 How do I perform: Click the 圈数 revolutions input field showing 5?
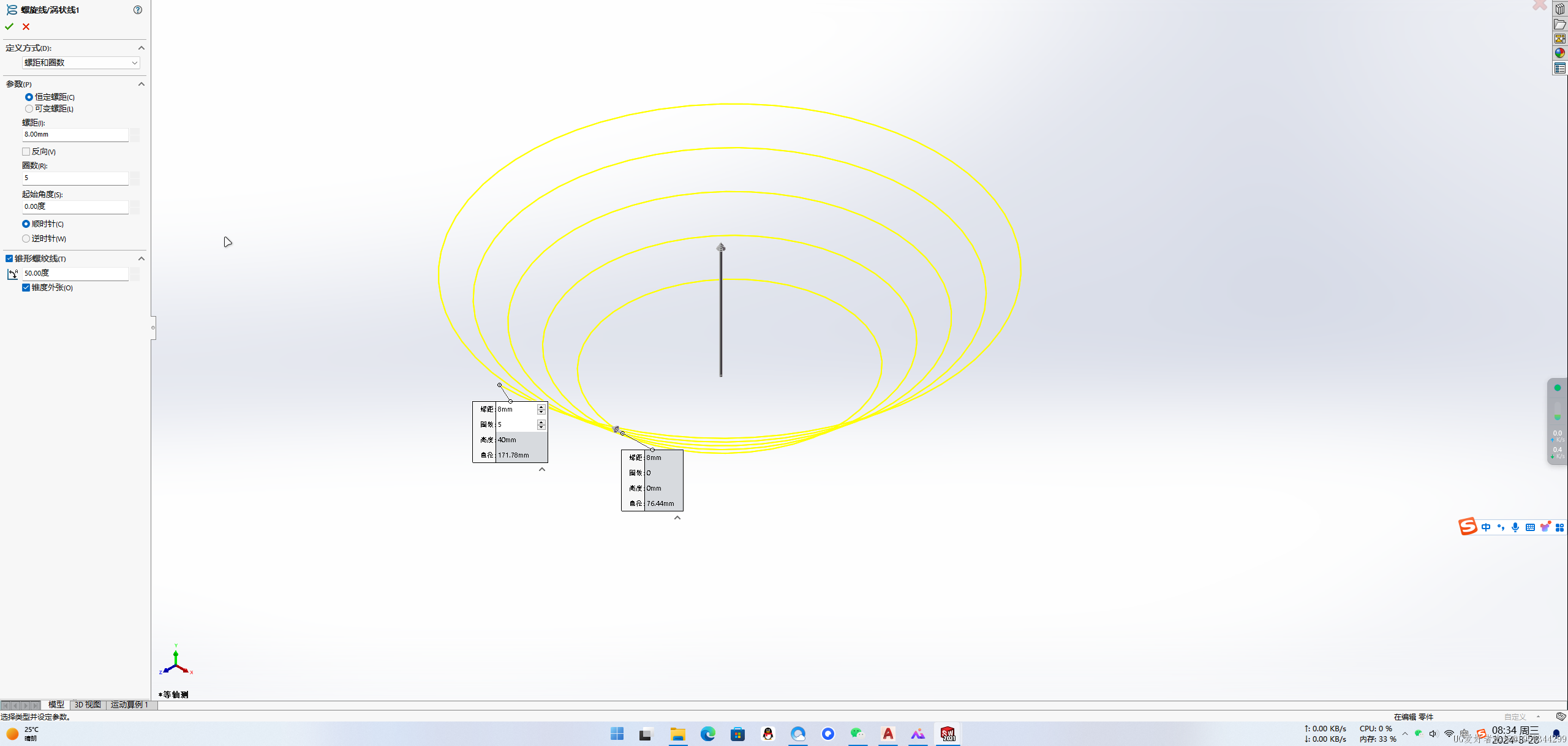tap(75, 178)
